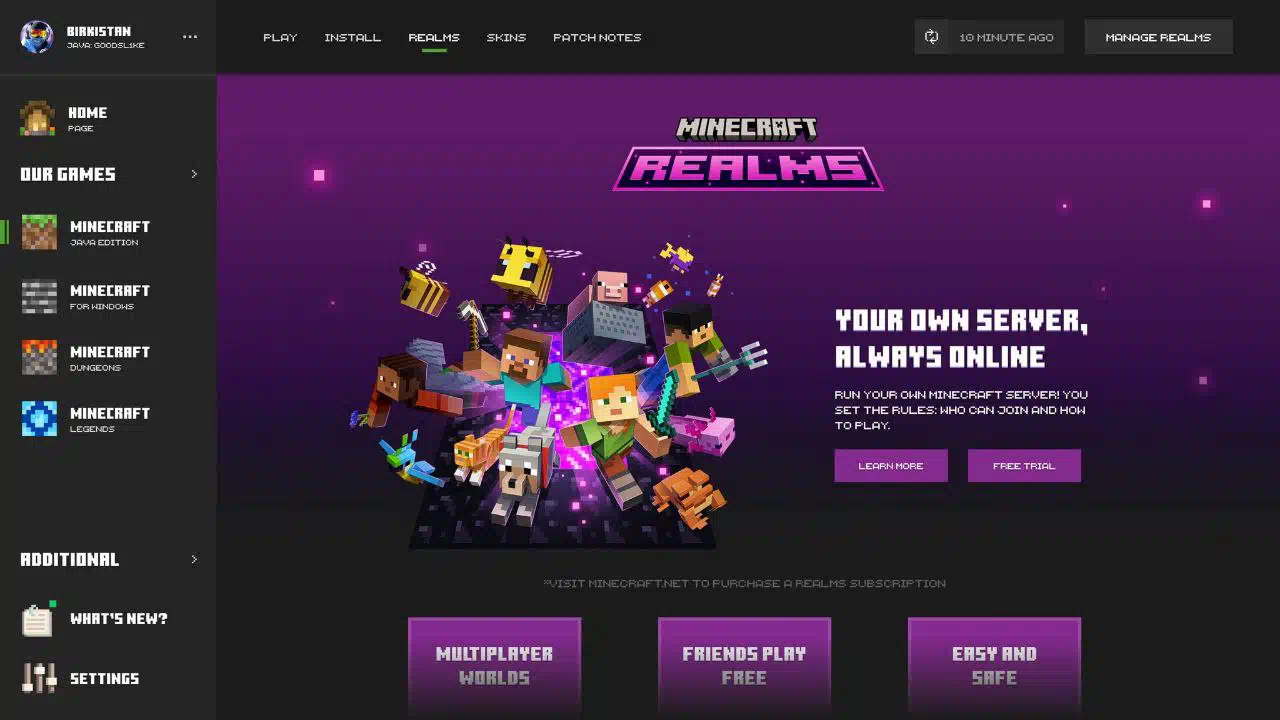Switch to the Skins tab
Image resolution: width=1280 pixels, height=720 pixels.
click(x=506, y=37)
